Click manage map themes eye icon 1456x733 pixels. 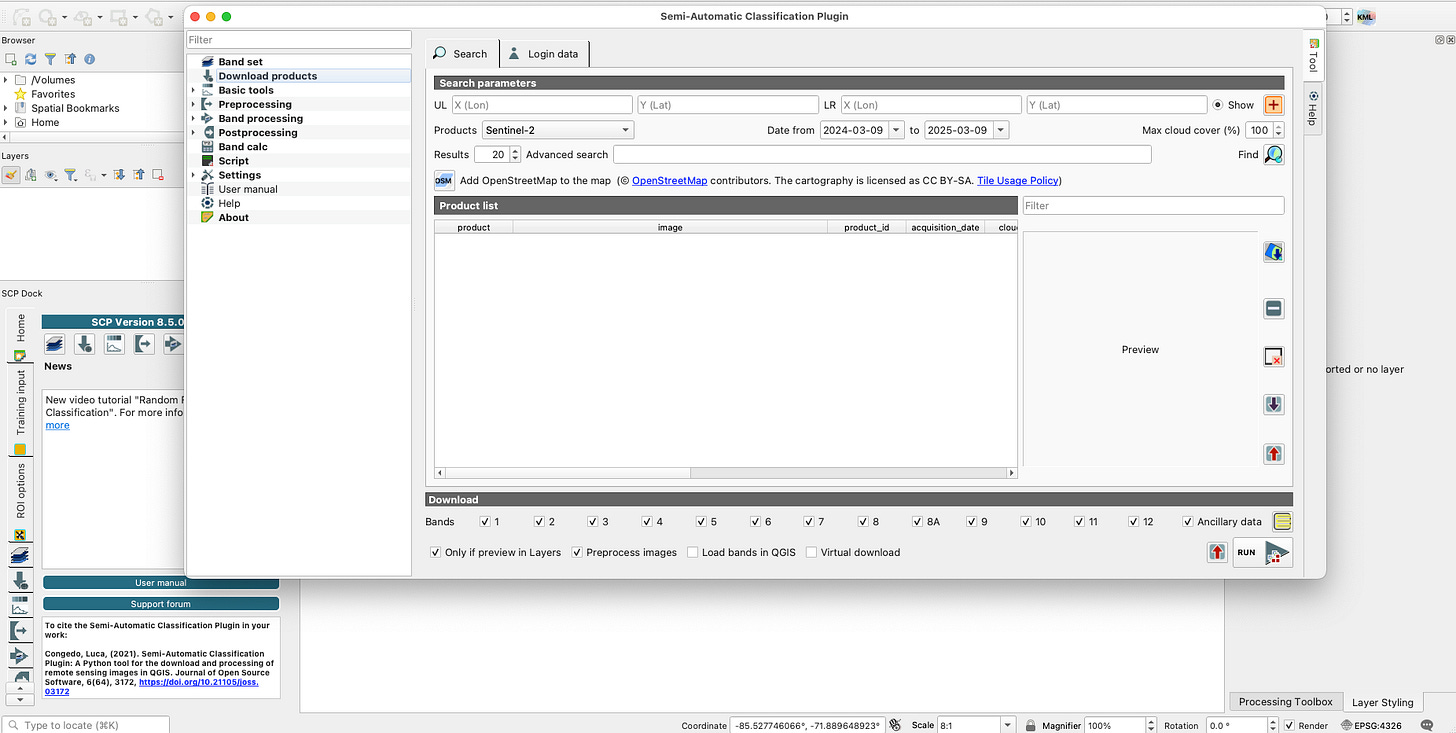point(51,175)
